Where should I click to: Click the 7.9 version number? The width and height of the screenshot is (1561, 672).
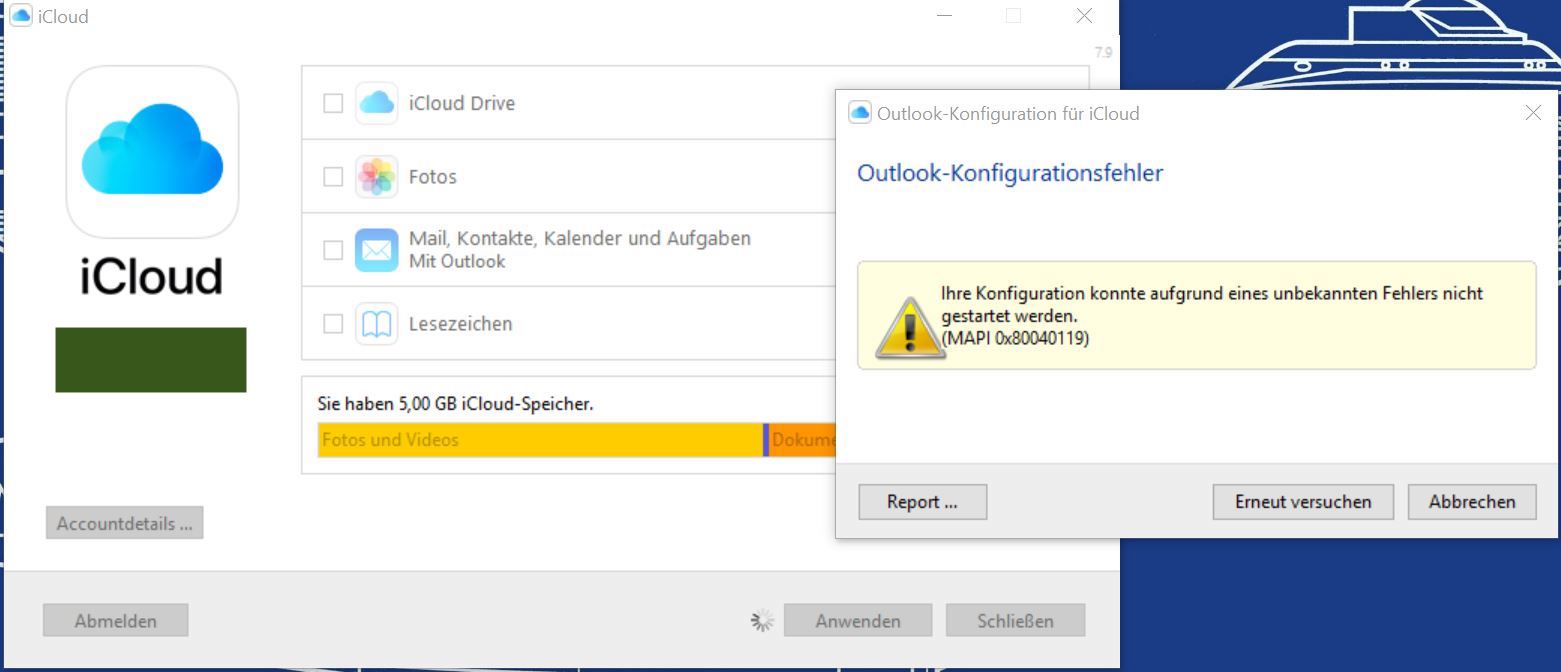pos(1103,52)
